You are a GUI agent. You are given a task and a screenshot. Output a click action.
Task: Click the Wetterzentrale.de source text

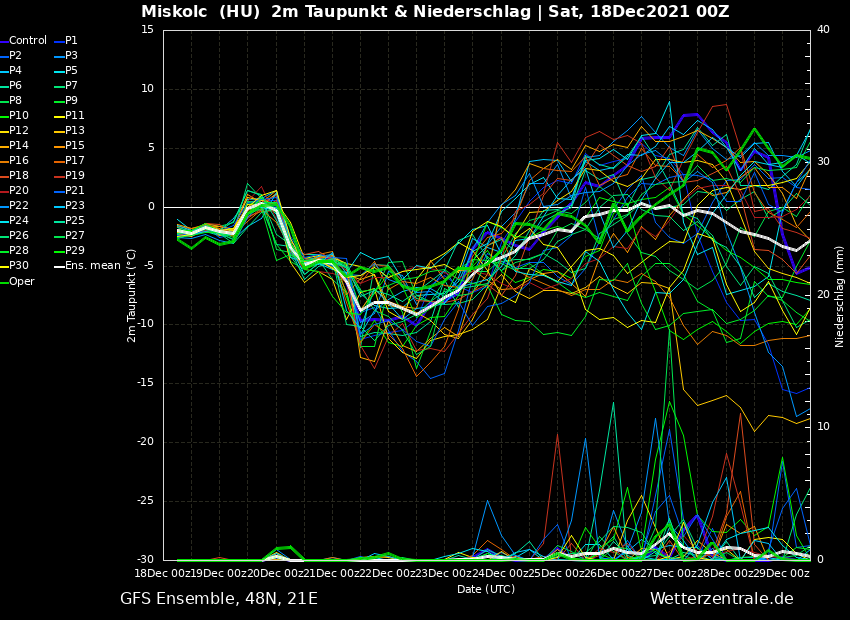point(721,599)
